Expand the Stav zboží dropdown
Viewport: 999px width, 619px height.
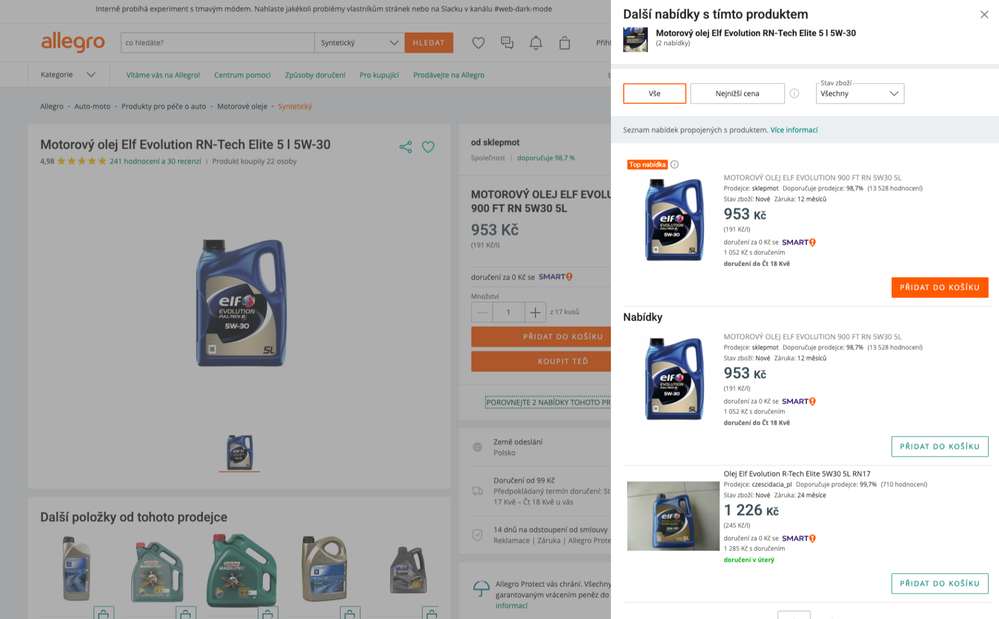(x=860, y=94)
